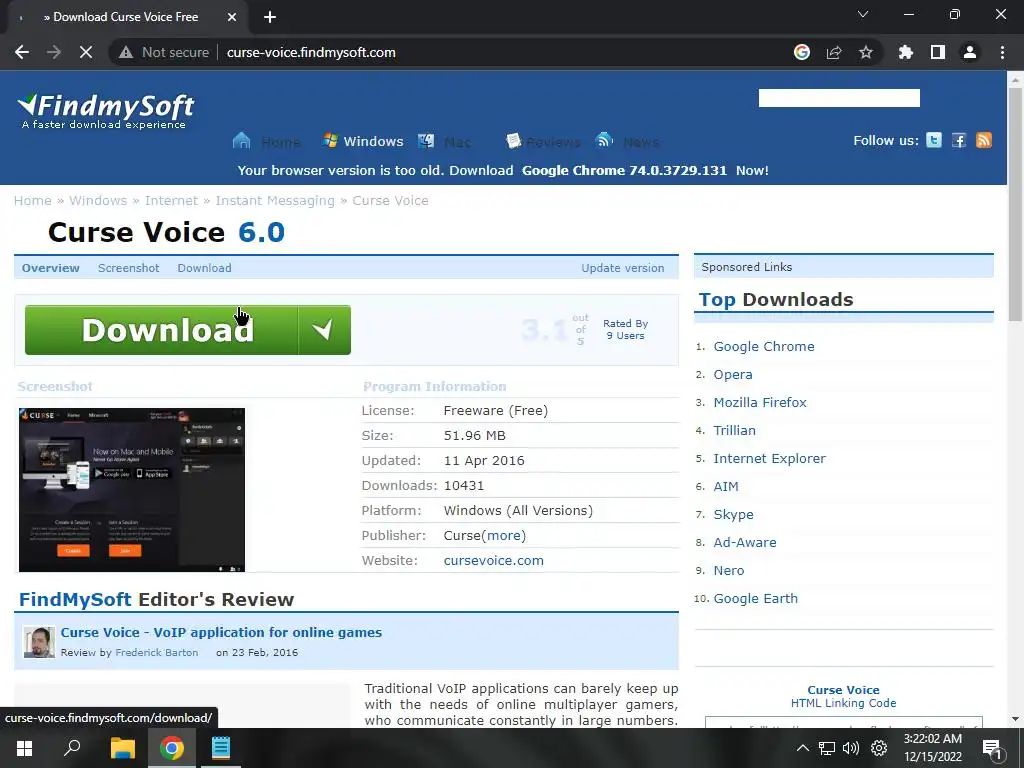Image resolution: width=1024 pixels, height=768 pixels.
Task: Switch to the Download tab
Action: (x=204, y=268)
